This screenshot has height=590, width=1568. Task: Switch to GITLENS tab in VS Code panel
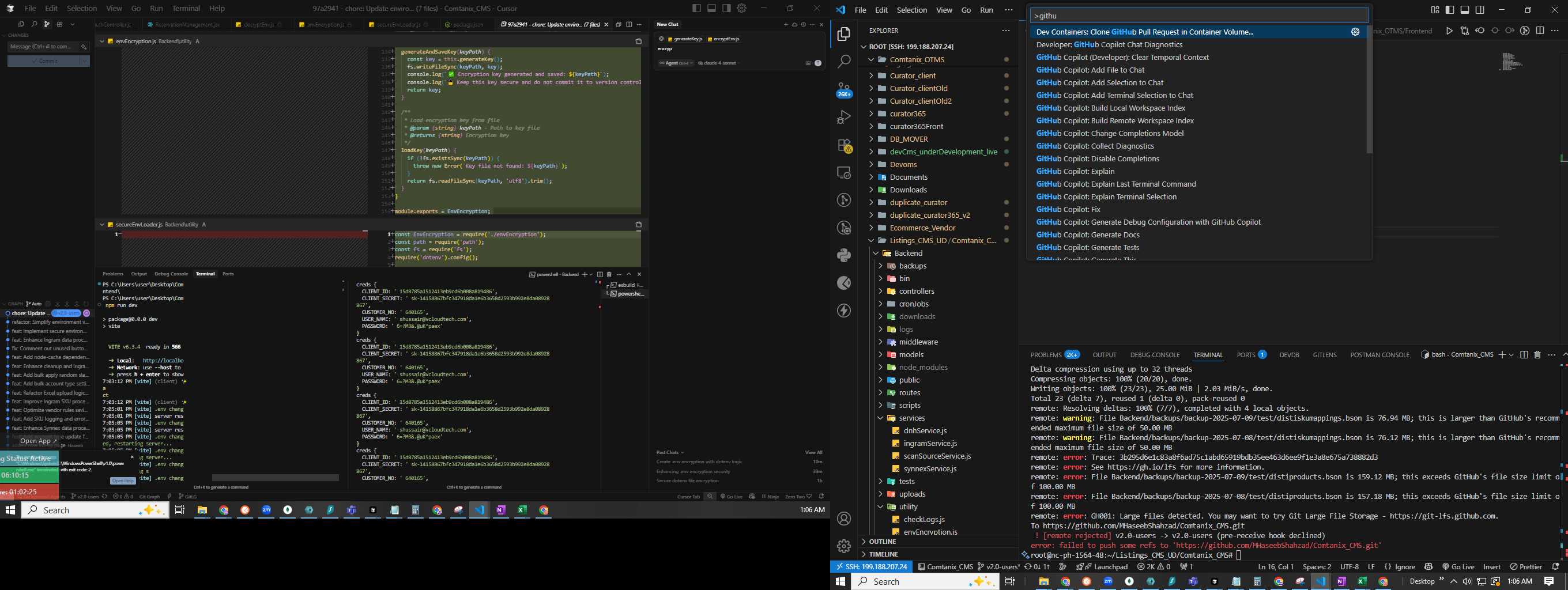(x=1325, y=354)
